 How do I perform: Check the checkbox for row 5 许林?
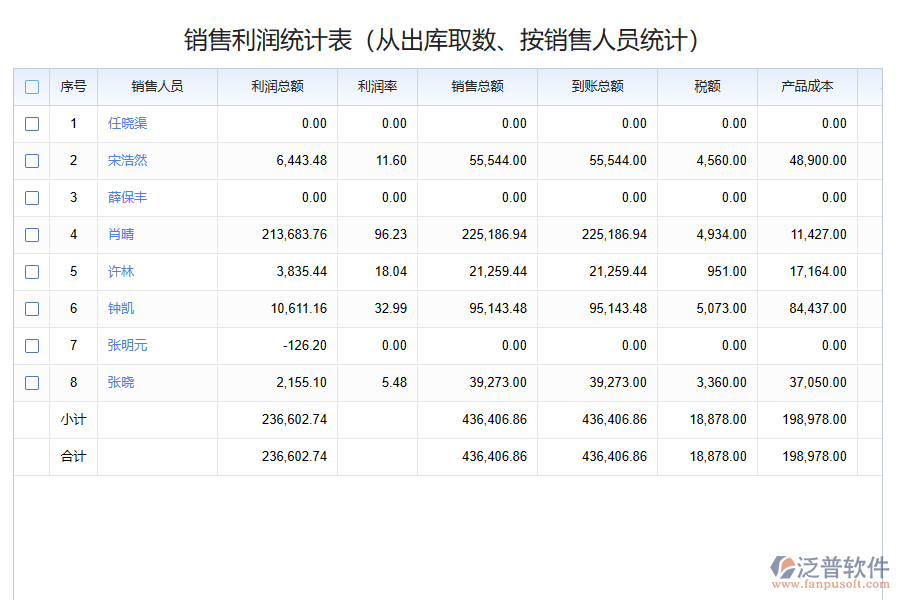click(x=32, y=271)
